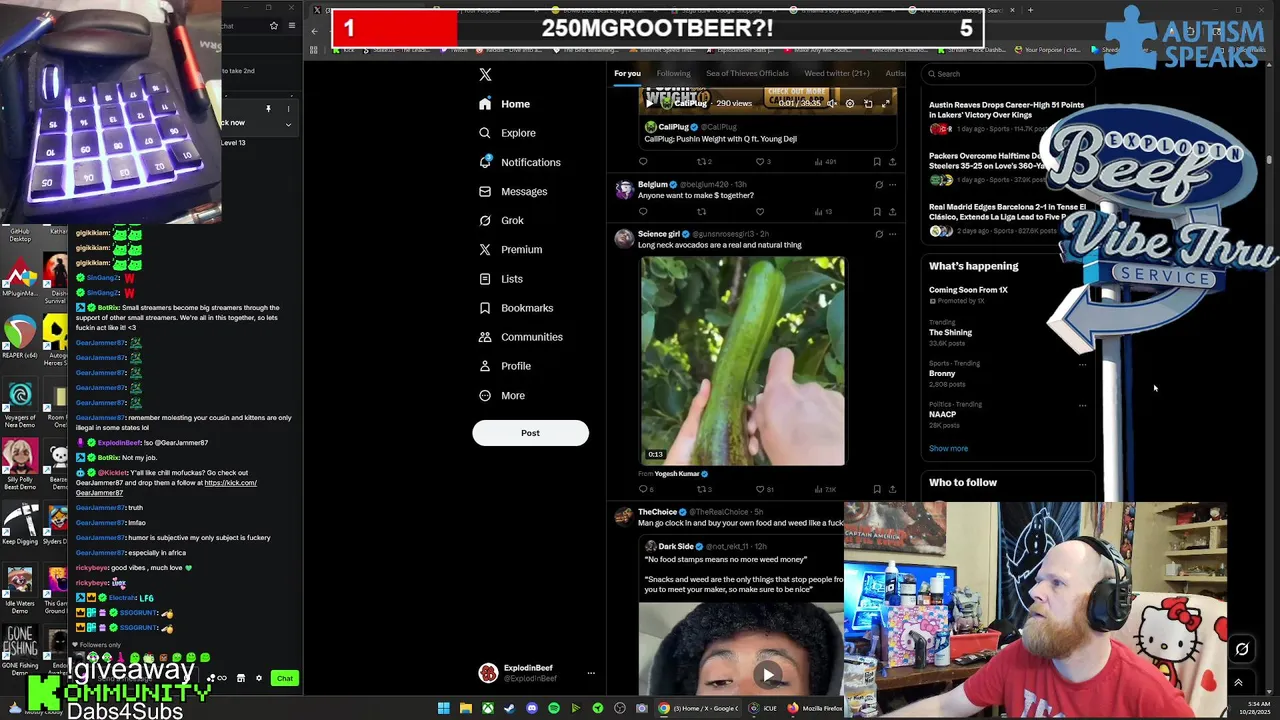Viewport: 1280px width, 720px height.
Task: Bookmark the CaliPlug post
Action: [877, 162]
